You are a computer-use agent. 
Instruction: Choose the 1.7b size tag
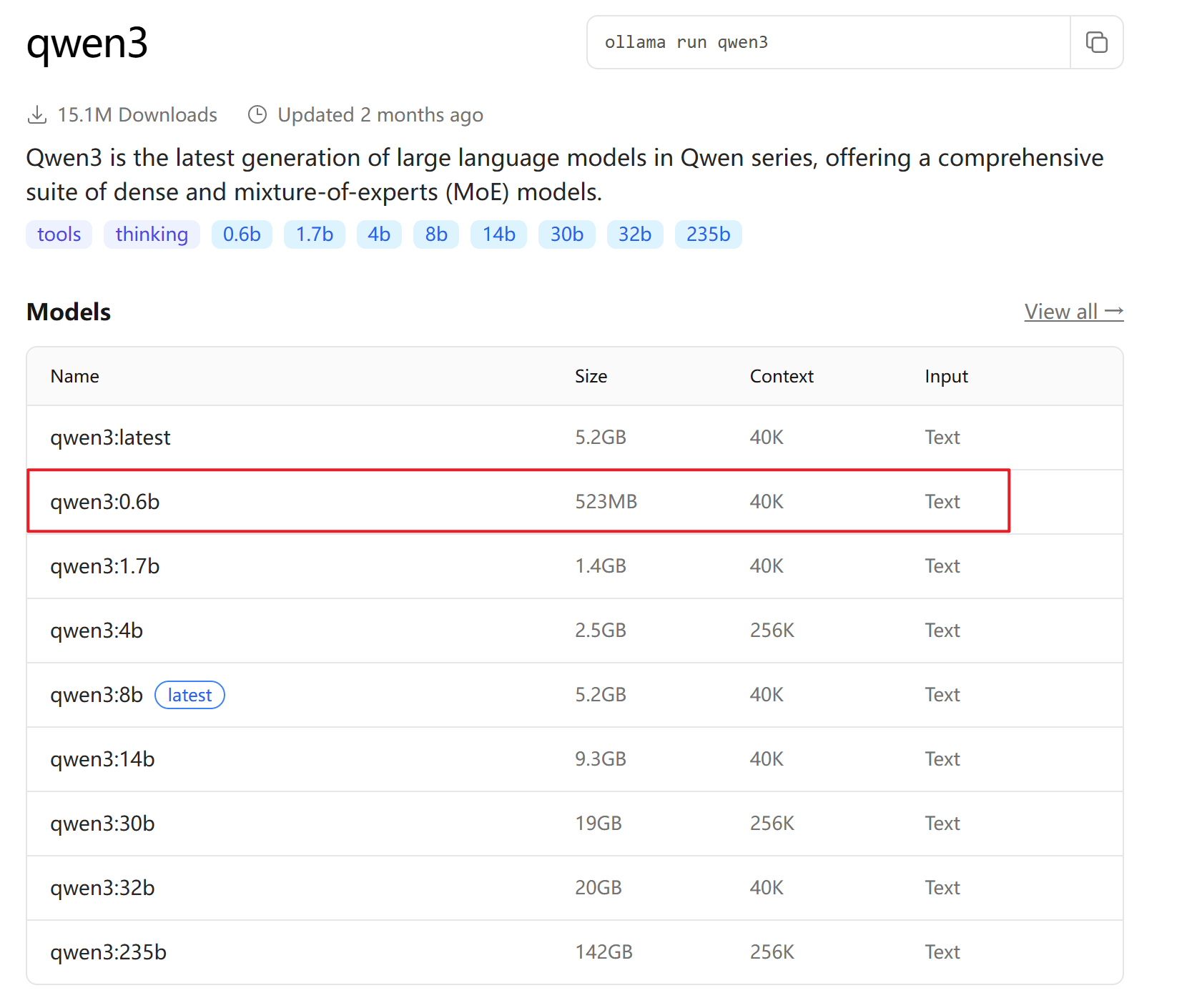point(315,234)
